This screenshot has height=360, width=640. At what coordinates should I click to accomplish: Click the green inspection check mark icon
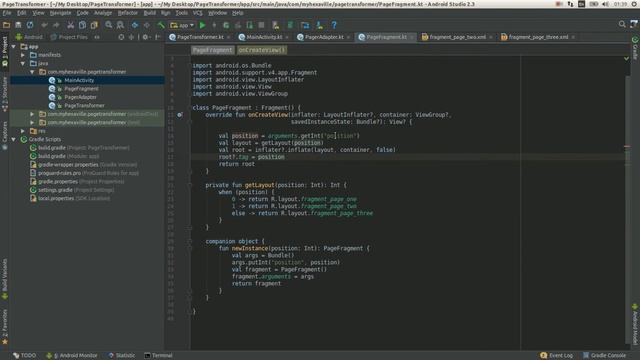pyautogui.click(x=626, y=59)
